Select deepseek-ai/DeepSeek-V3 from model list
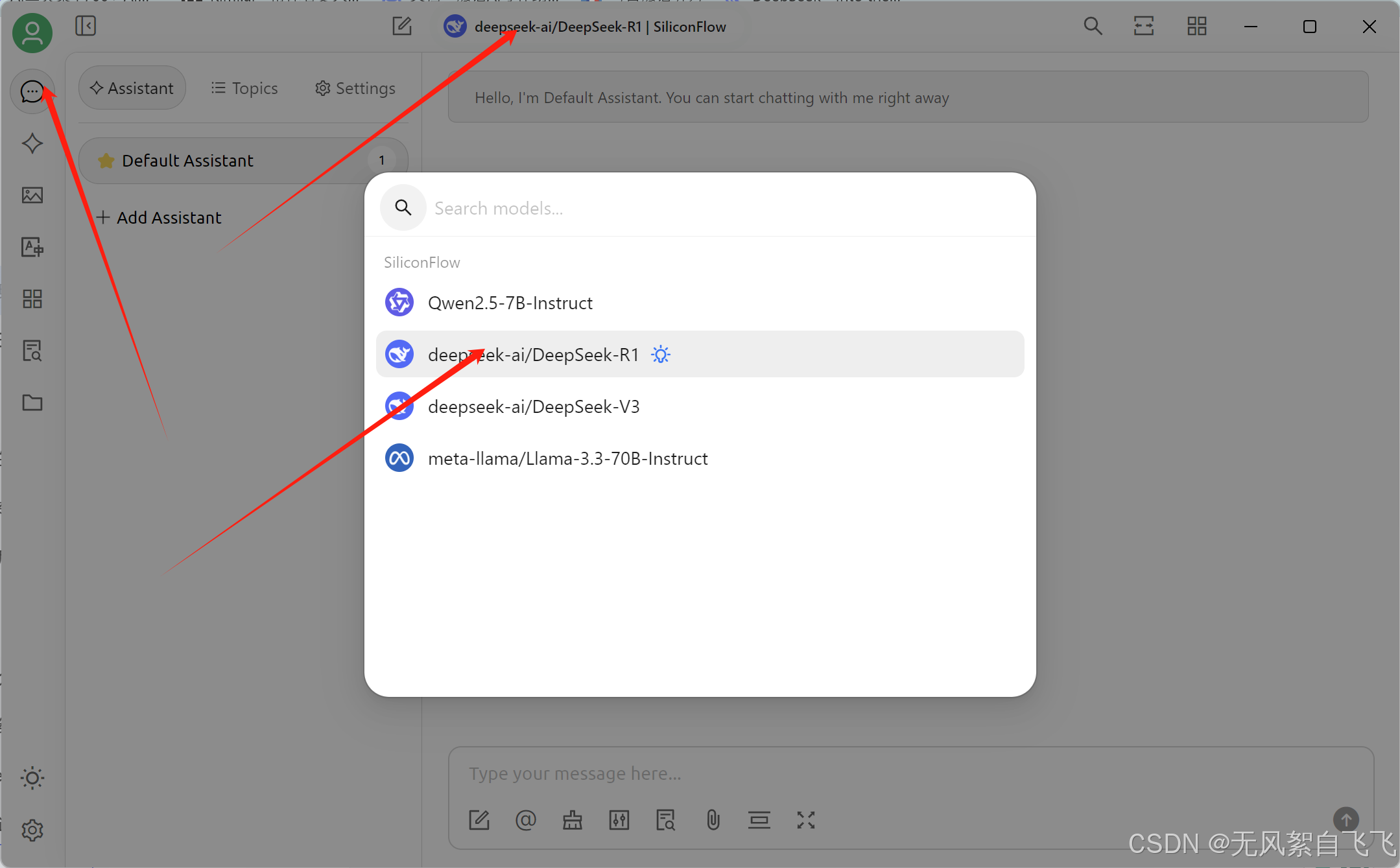Image resolution: width=1400 pixels, height=868 pixels. pos(534,406)
